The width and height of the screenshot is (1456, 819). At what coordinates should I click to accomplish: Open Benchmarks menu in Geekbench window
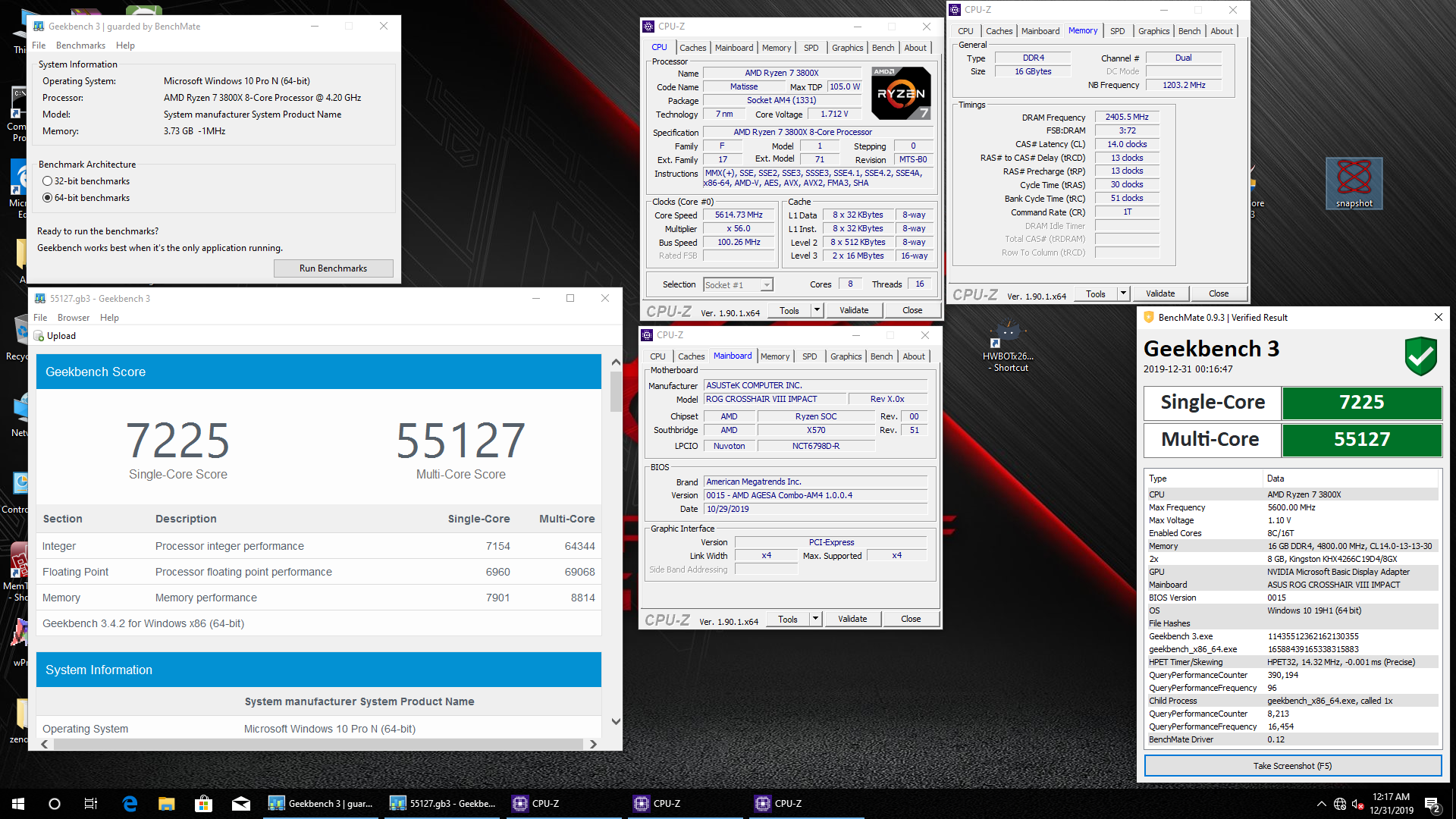pyautogui.click(x=80, y=45)
